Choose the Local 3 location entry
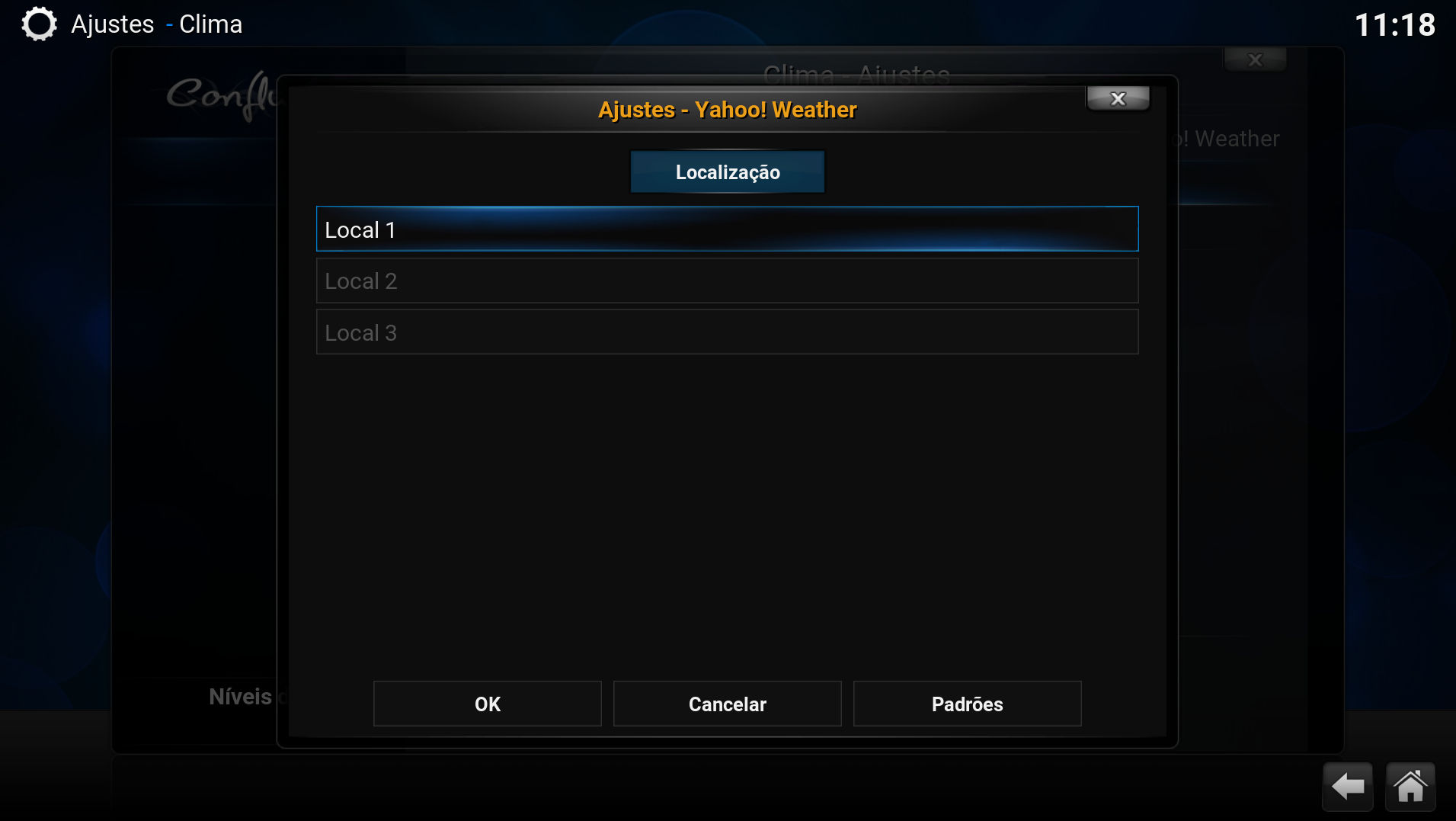The height and width of the screenshot is (821, 1456). [x=728, y=332]
